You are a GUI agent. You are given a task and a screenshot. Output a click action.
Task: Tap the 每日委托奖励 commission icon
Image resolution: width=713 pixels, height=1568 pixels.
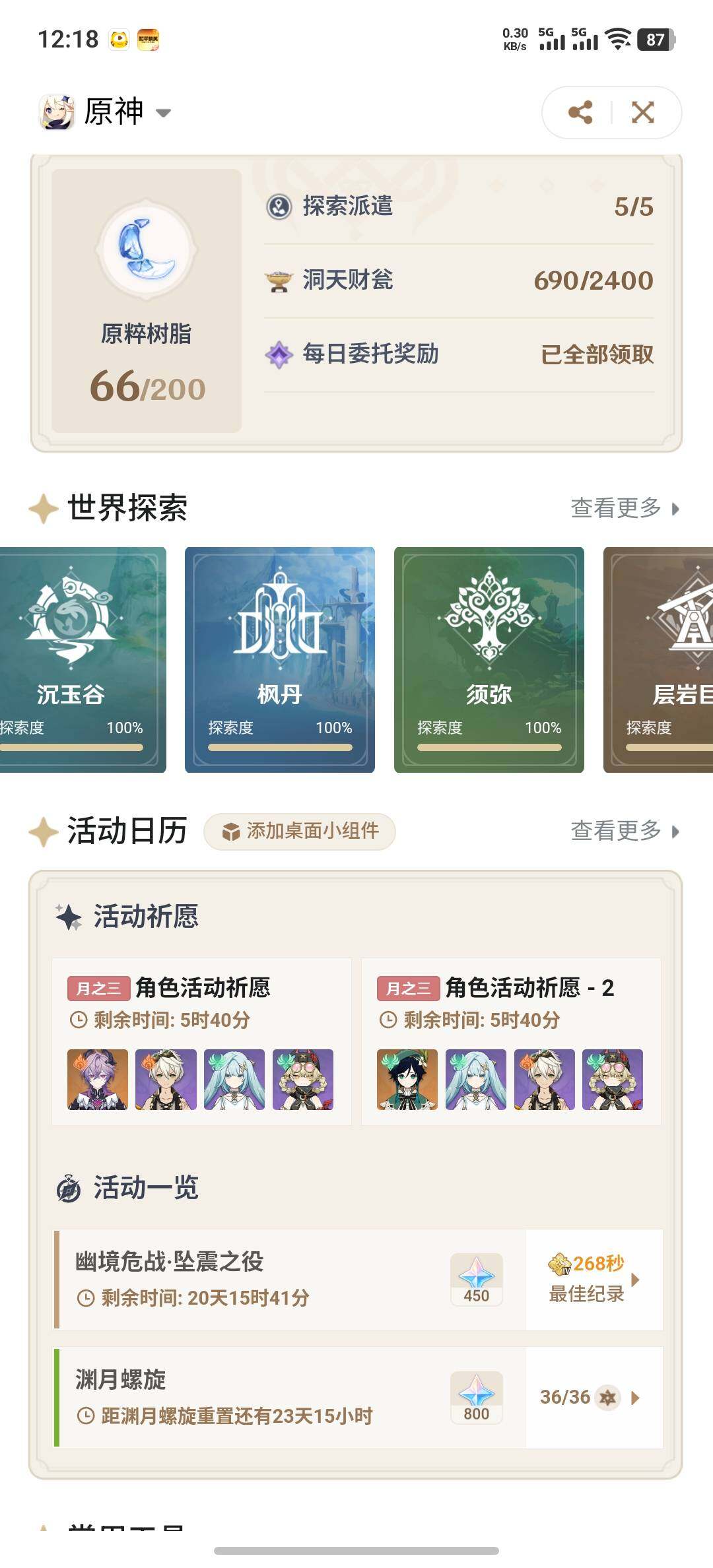click(x=279, y=354)
